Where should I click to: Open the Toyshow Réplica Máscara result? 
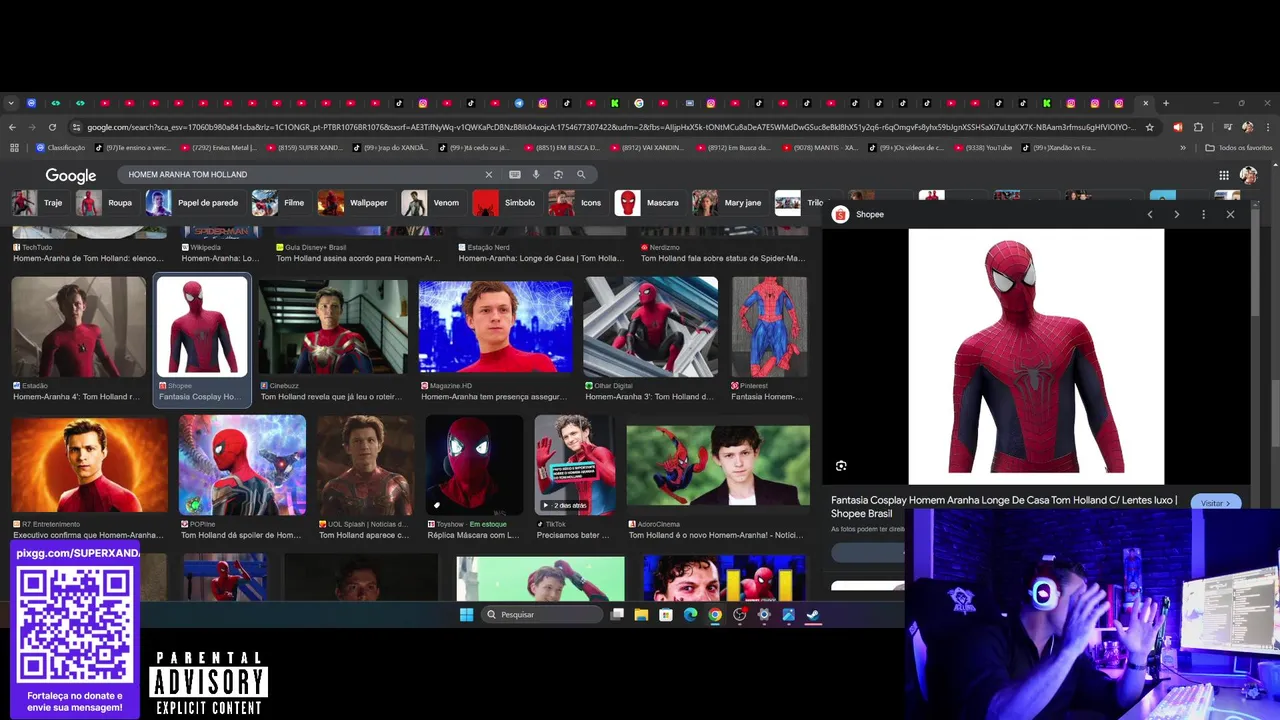(x=474, y=464)
